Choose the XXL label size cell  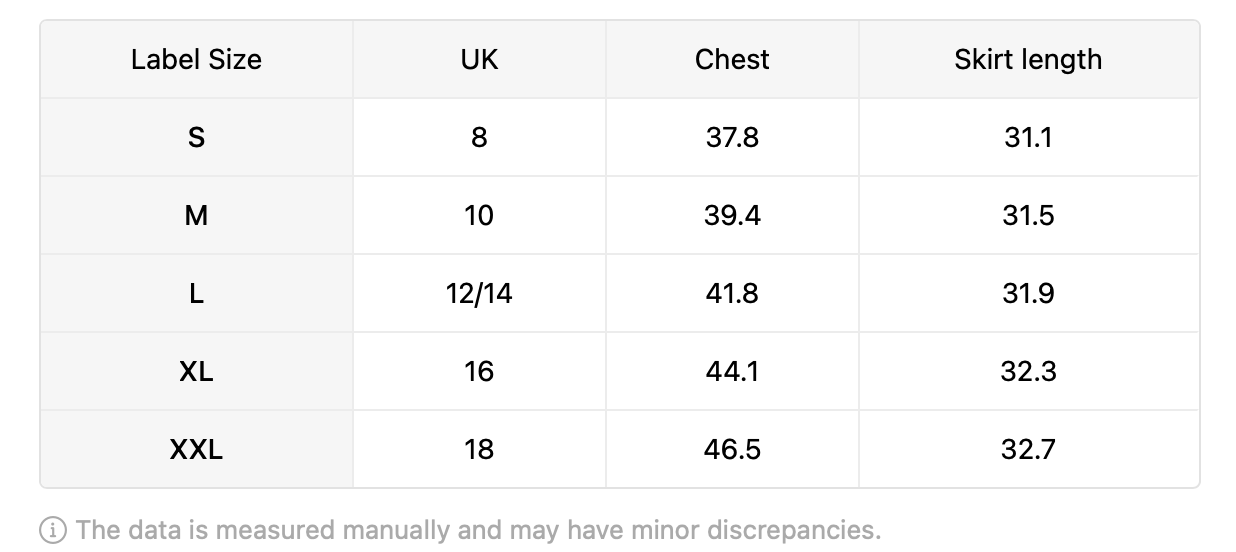coord(196,449)
